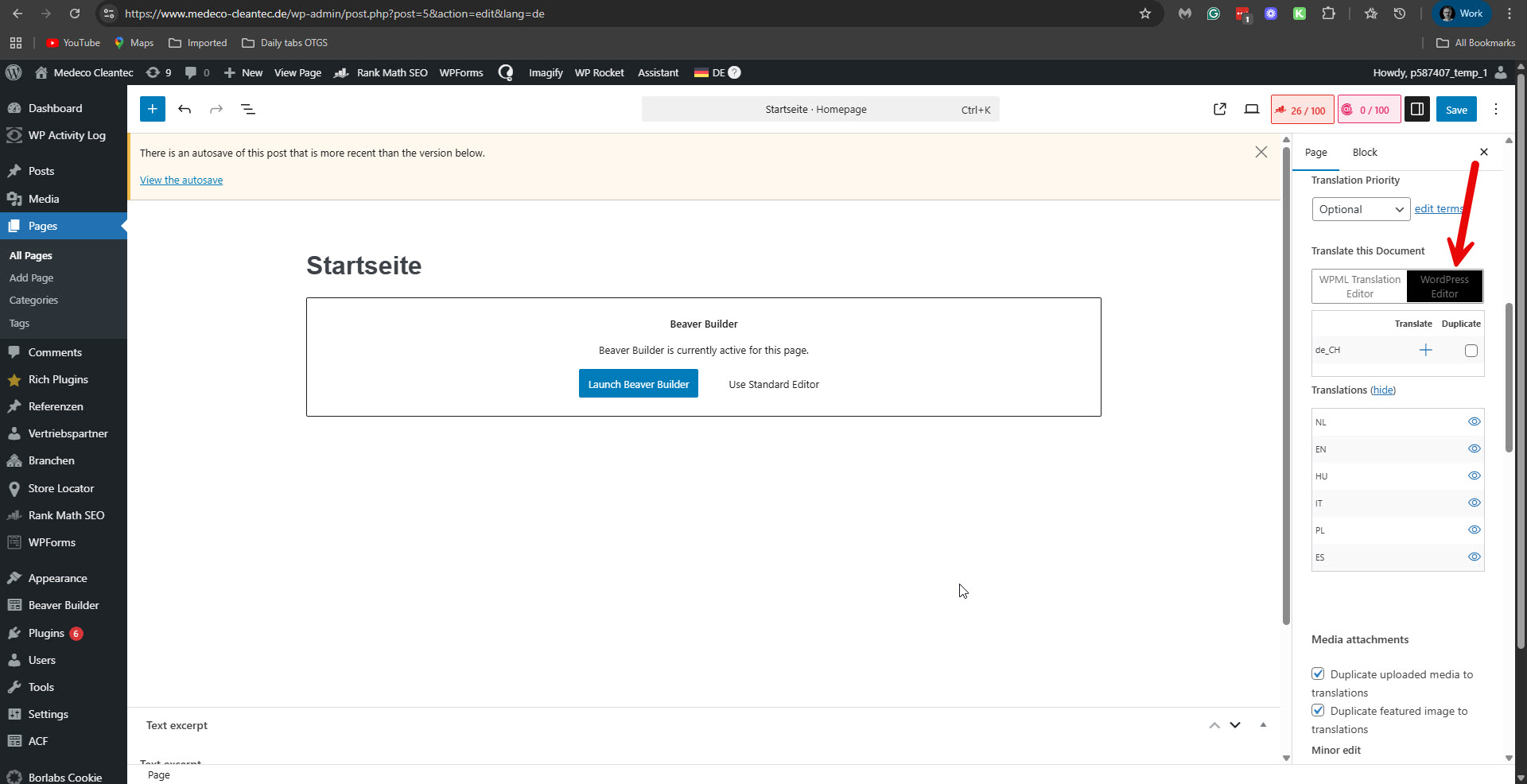Open the editor options three-dot menu

(x=1496, y=110)
